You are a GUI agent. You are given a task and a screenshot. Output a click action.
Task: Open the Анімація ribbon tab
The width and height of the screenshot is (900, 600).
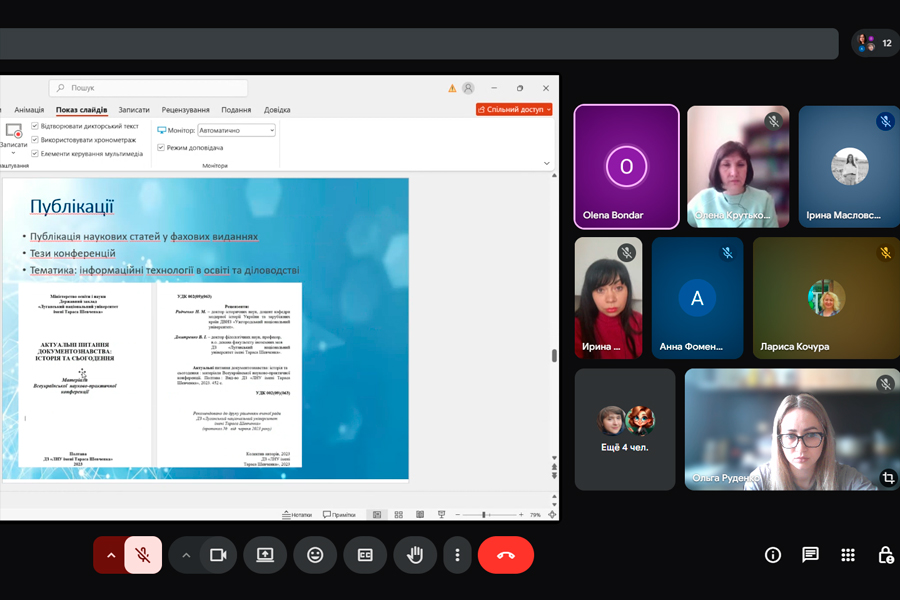click(x=29, y=110)
